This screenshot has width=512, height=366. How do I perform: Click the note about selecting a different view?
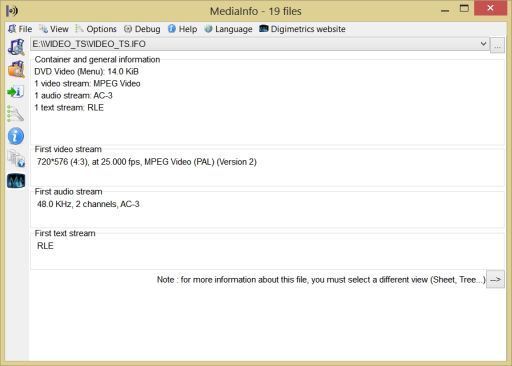point(321,280)
